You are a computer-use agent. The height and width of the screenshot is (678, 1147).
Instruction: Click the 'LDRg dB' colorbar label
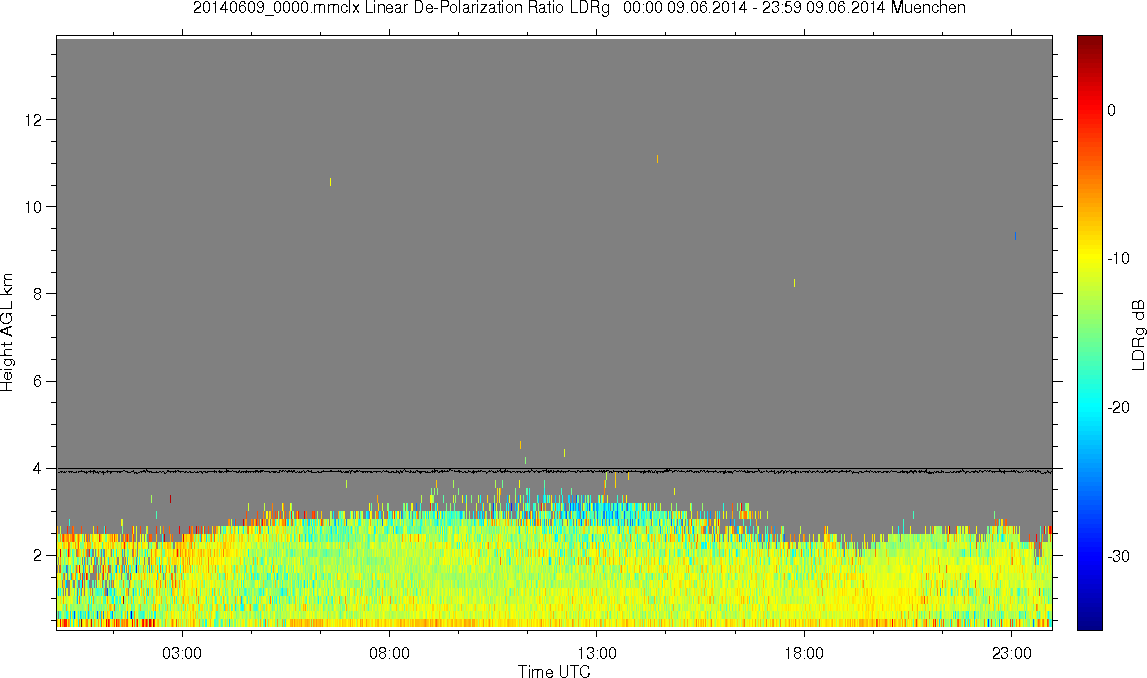pyautogui.click(x=1137, y=334)
